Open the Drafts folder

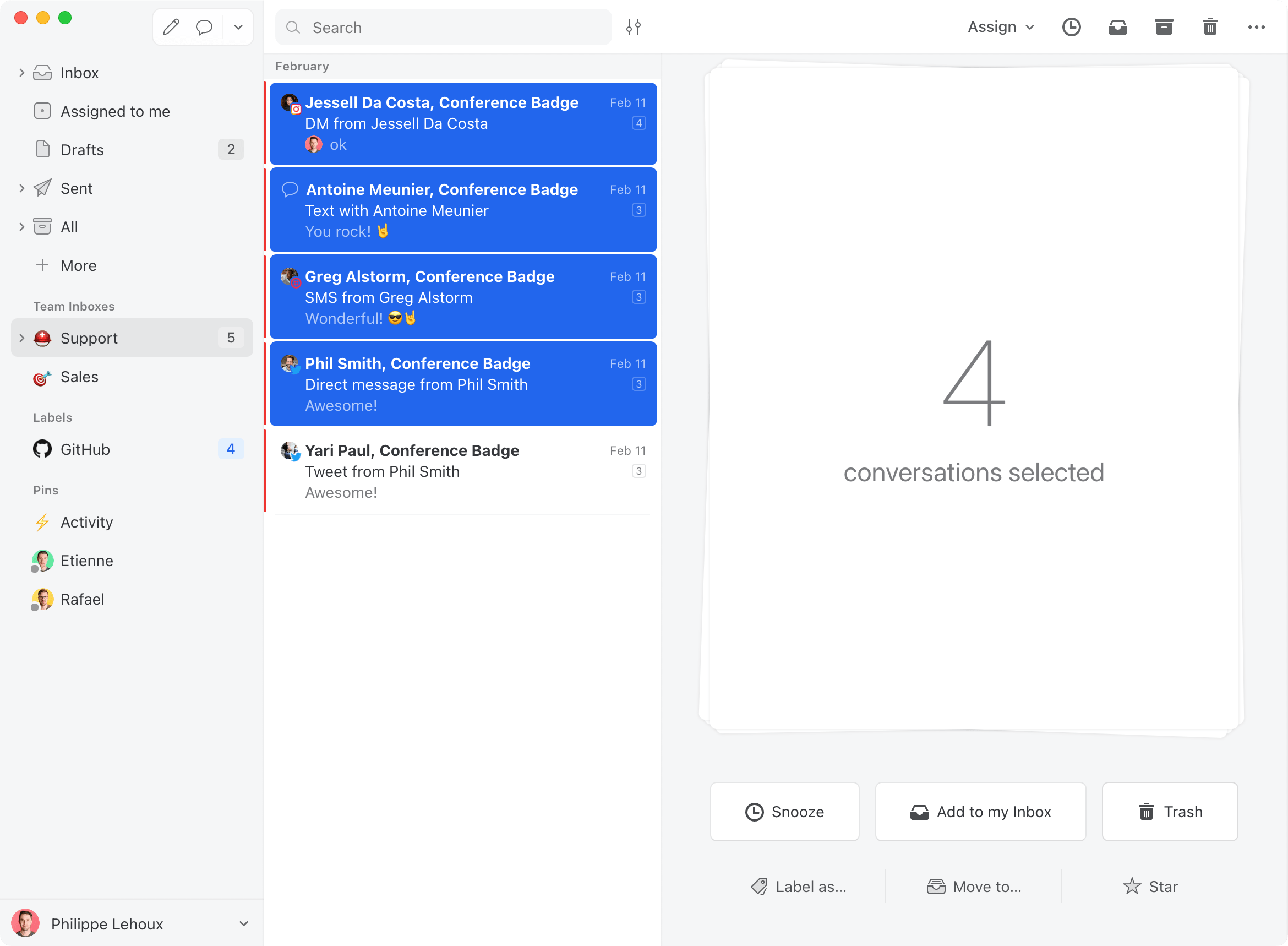tap(83, 149)
